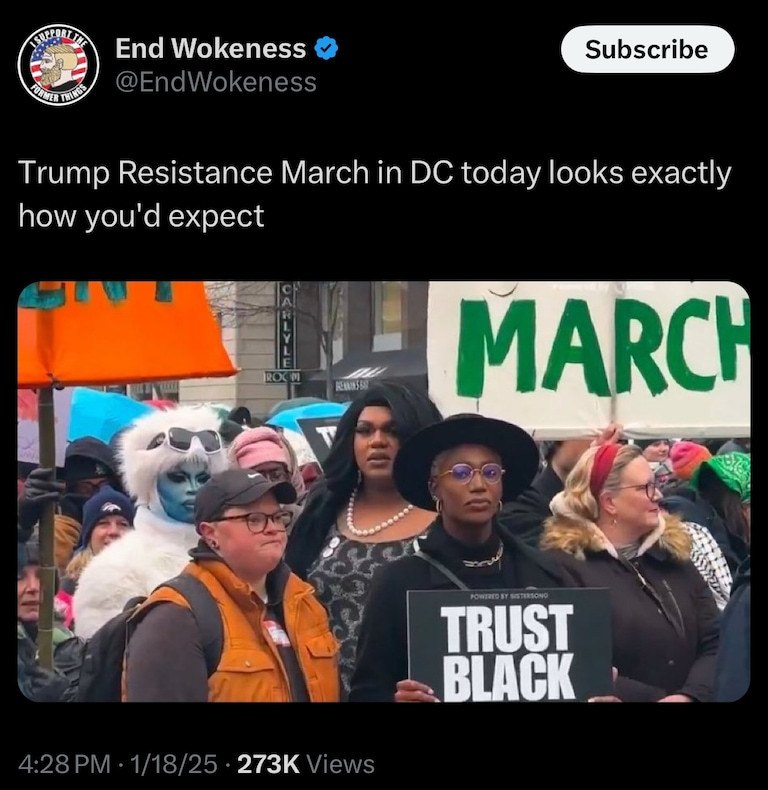Play the embedded march video
The height and width of the screenshot is (790, 768).
384,491
